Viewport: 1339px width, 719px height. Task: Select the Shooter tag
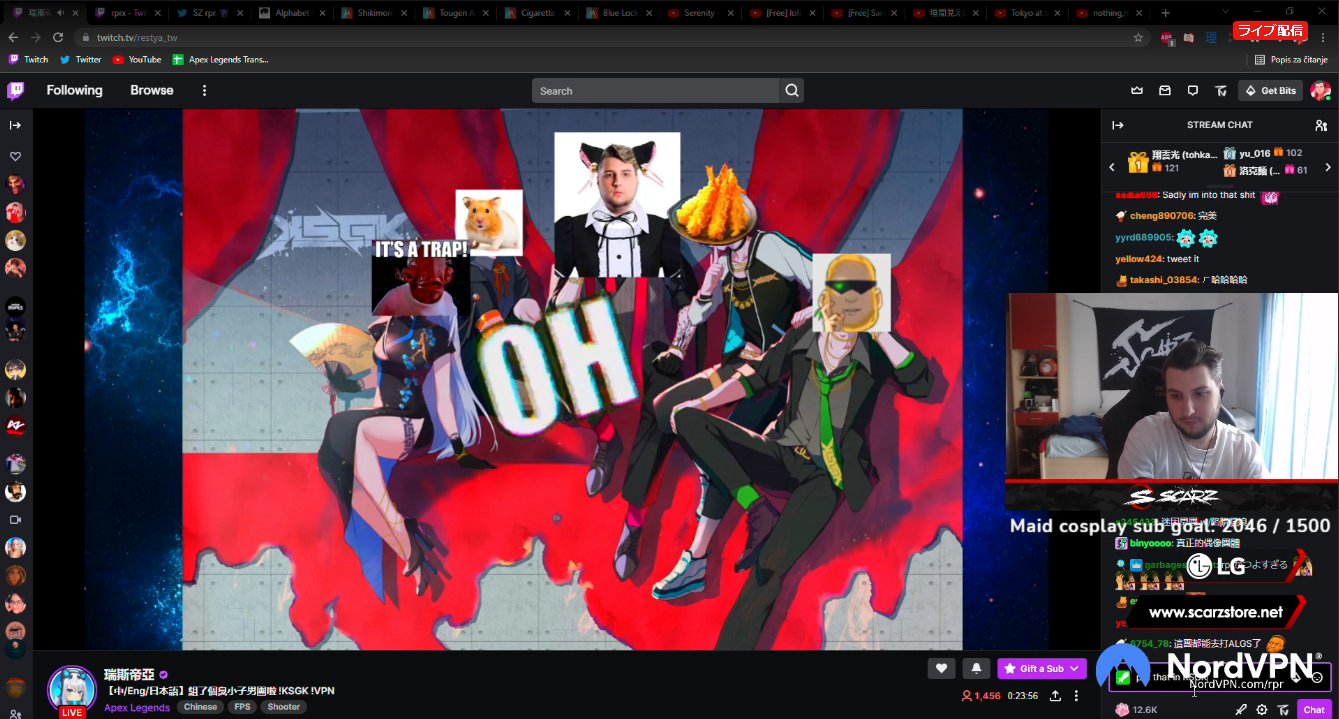pos(283,707)
